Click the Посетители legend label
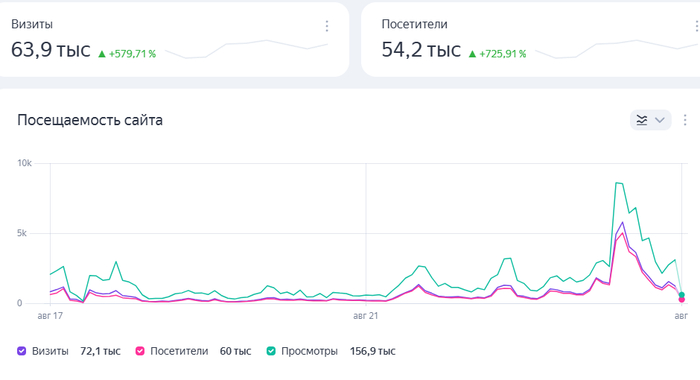 click(x=179, y=351)
